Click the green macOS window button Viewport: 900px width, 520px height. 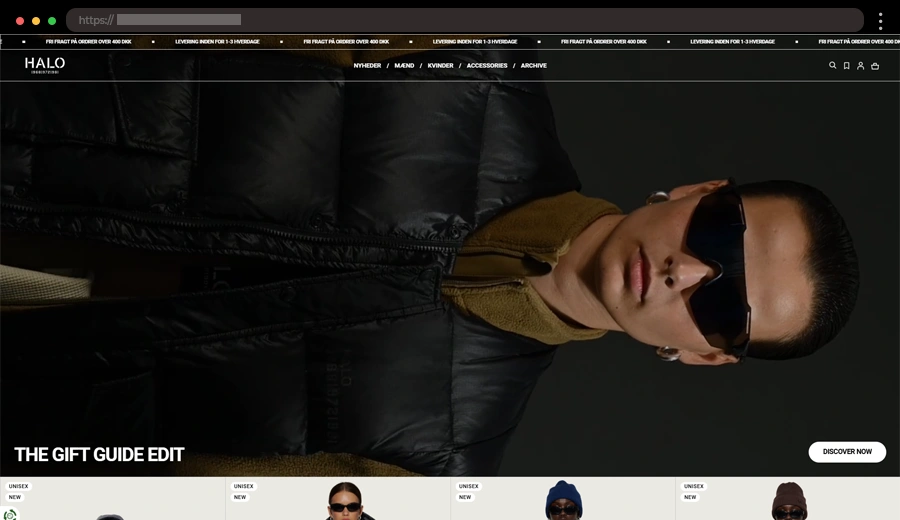[x=52, y=21]
